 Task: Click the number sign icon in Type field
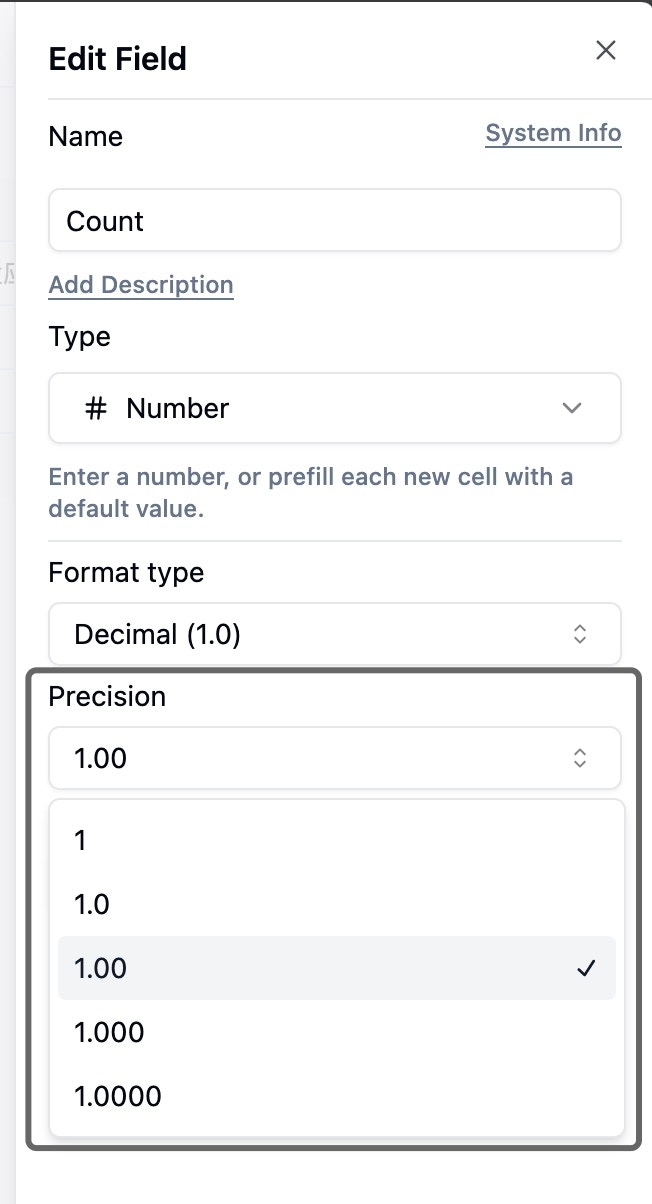(x=95, y=408)
